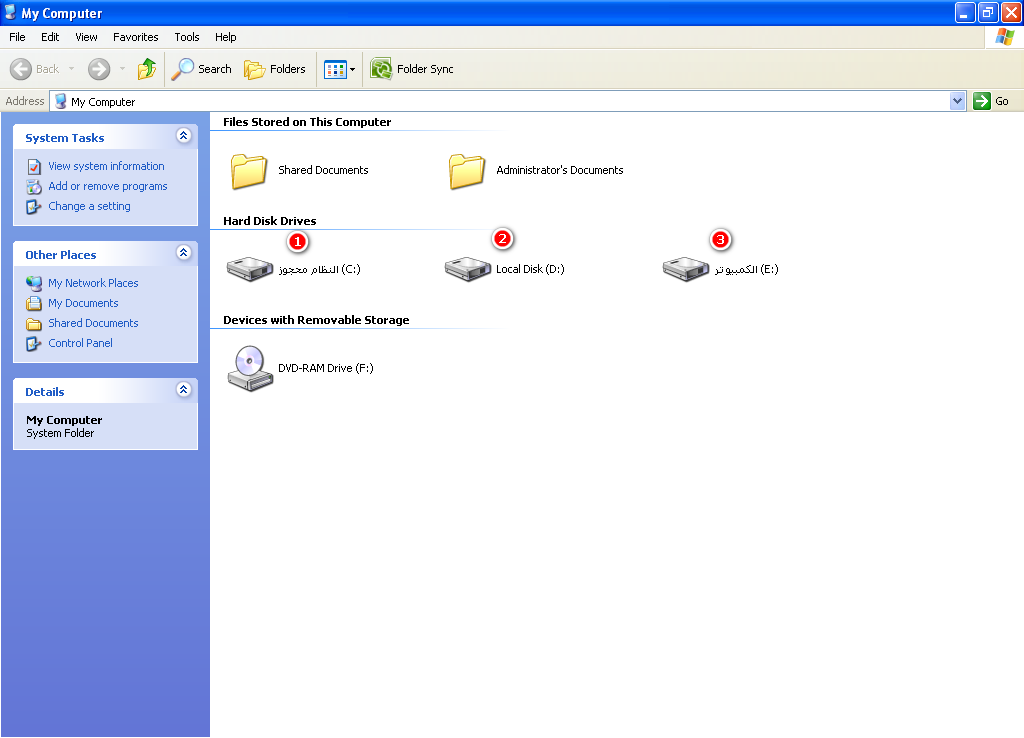Viewport: 1024px width, 738px height.
Task: Minimize the My Computer window
Action: tap(965, 12)
